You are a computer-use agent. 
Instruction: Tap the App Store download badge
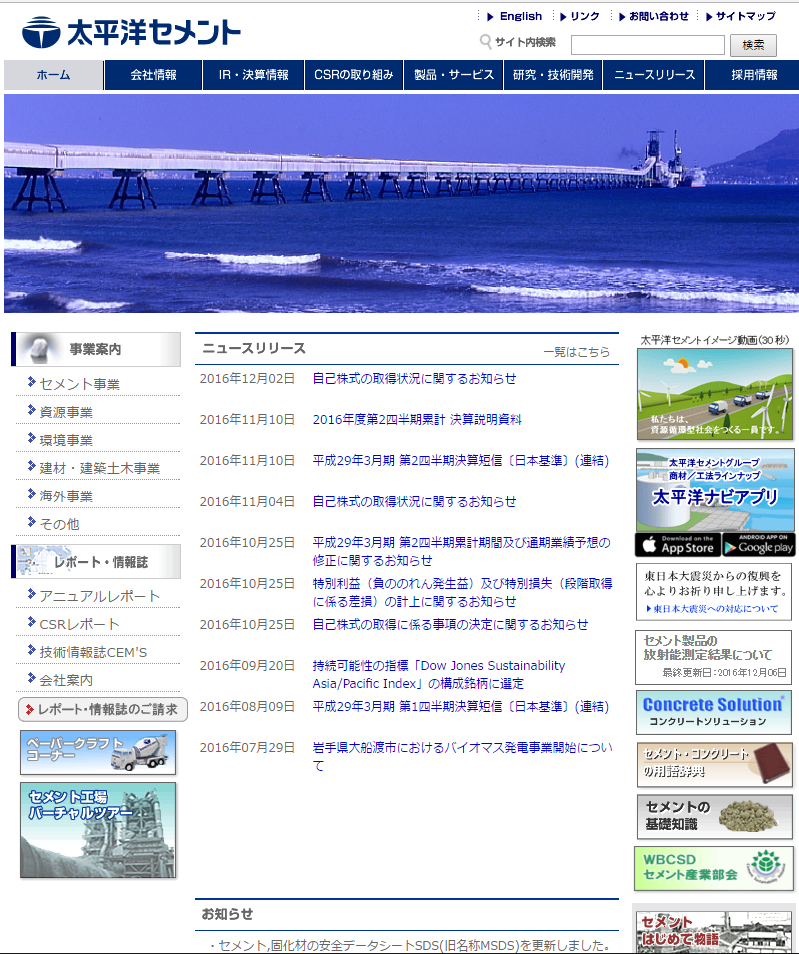[x=675, y=545]
